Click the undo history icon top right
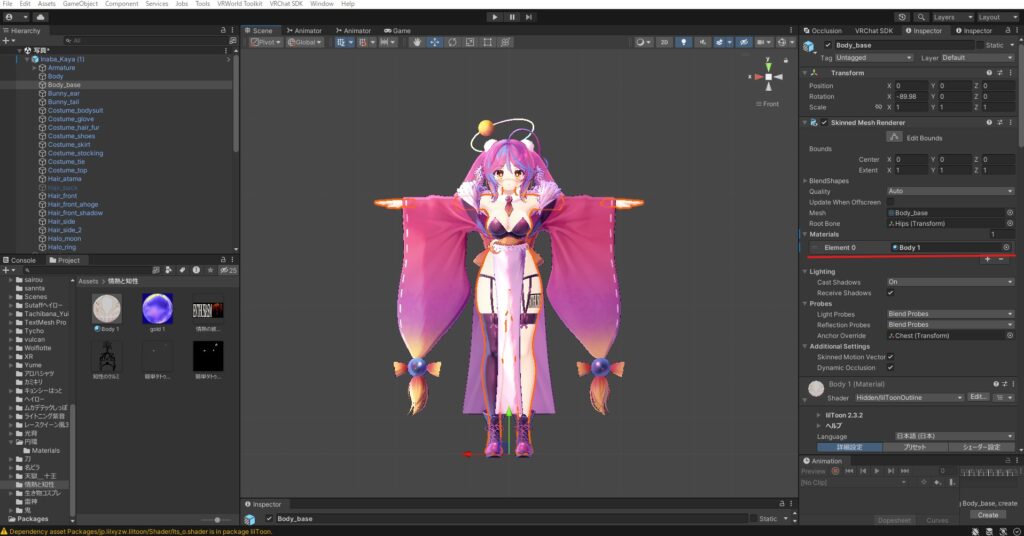 pyautogui.click(x=904, y=17)
